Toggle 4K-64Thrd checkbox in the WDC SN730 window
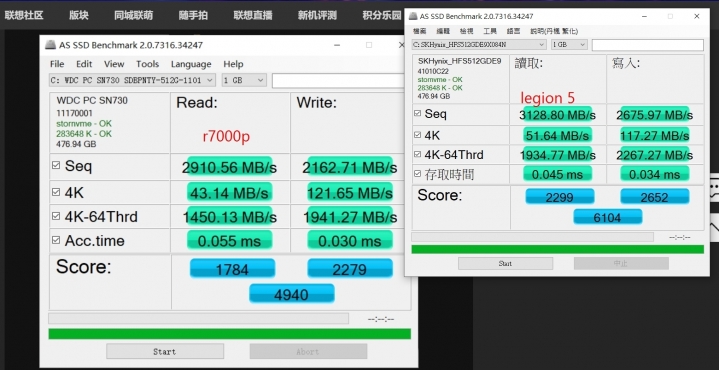The width and height of the screenshot is (720, 370). (x=56, y=216)
